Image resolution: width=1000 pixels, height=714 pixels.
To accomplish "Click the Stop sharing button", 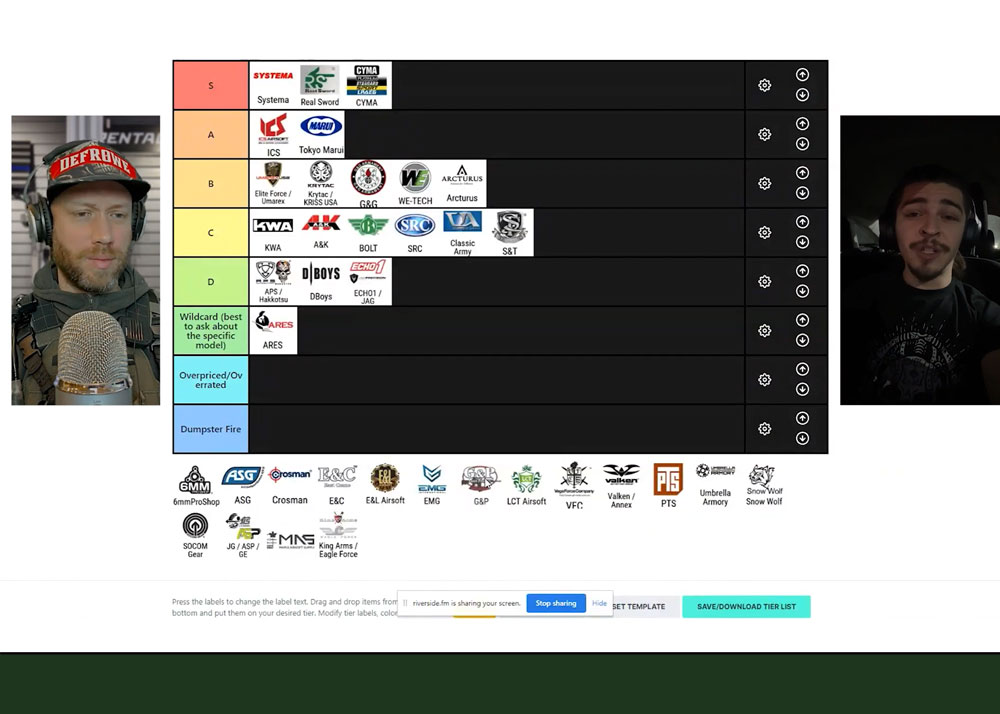I will click(555, 603).
